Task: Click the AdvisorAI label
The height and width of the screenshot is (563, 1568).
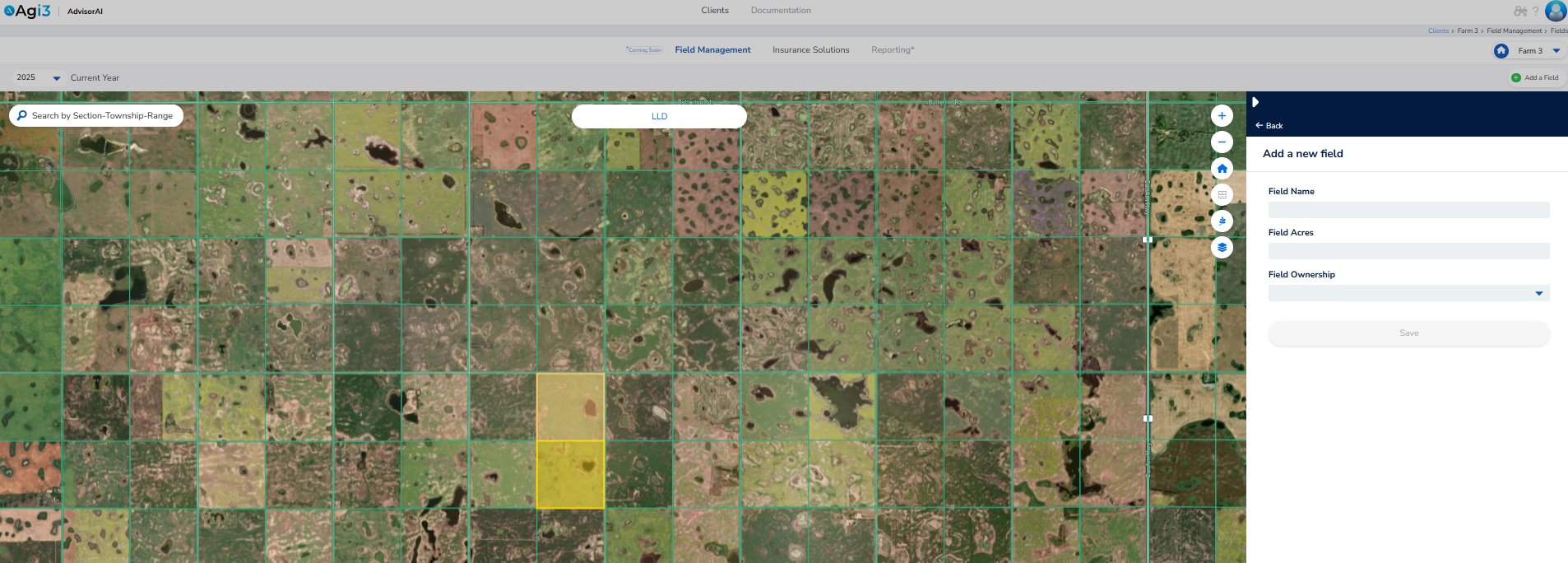Action: pyautogui.click(x=85, y=12)
